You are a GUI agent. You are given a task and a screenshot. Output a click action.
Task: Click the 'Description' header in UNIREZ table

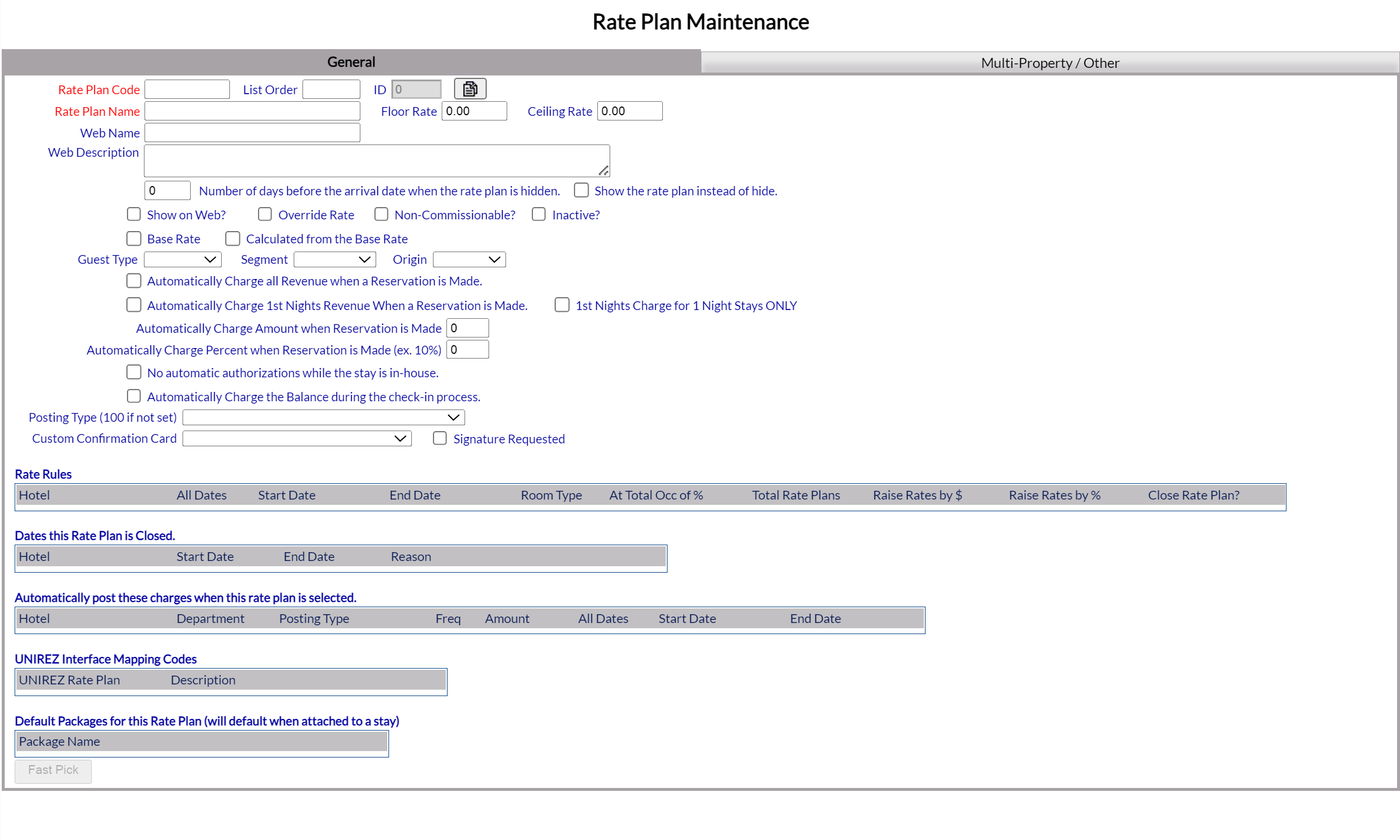click(203, 680)
